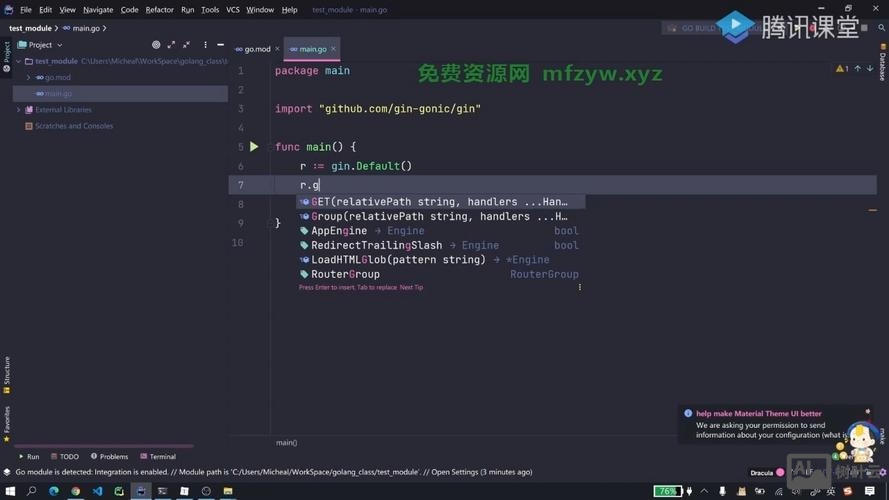
Task: Click the battery 76% indicator
Action: [x=667, y=491]
